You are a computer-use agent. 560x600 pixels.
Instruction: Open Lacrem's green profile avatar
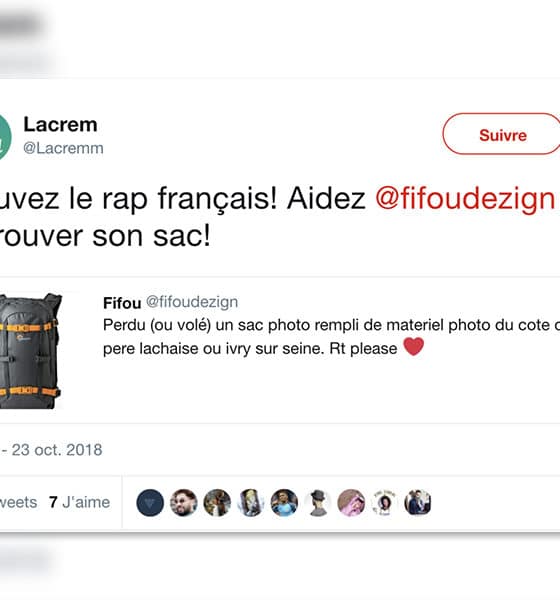[x=5, y=137]
